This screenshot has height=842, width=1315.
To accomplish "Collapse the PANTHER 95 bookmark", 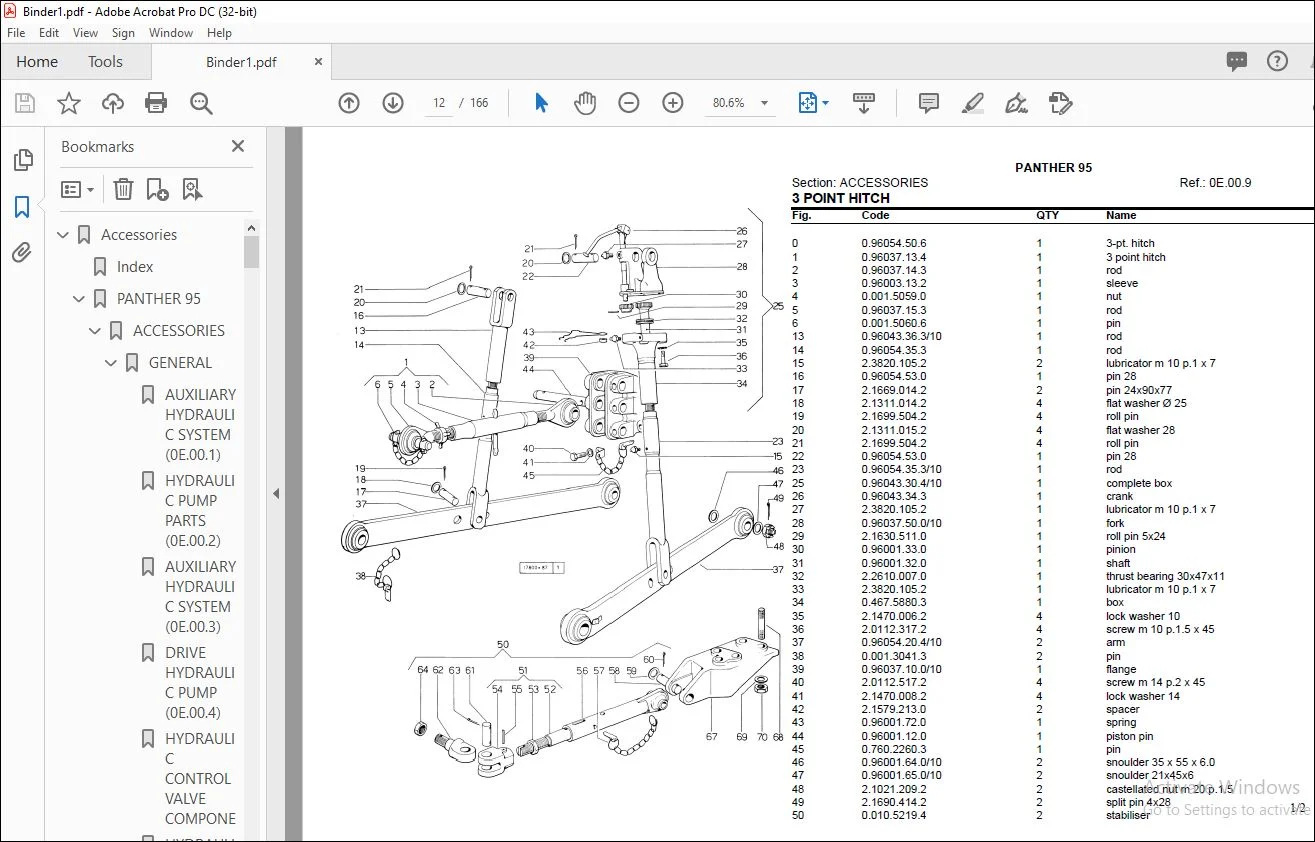I will (x=80, y=299).
